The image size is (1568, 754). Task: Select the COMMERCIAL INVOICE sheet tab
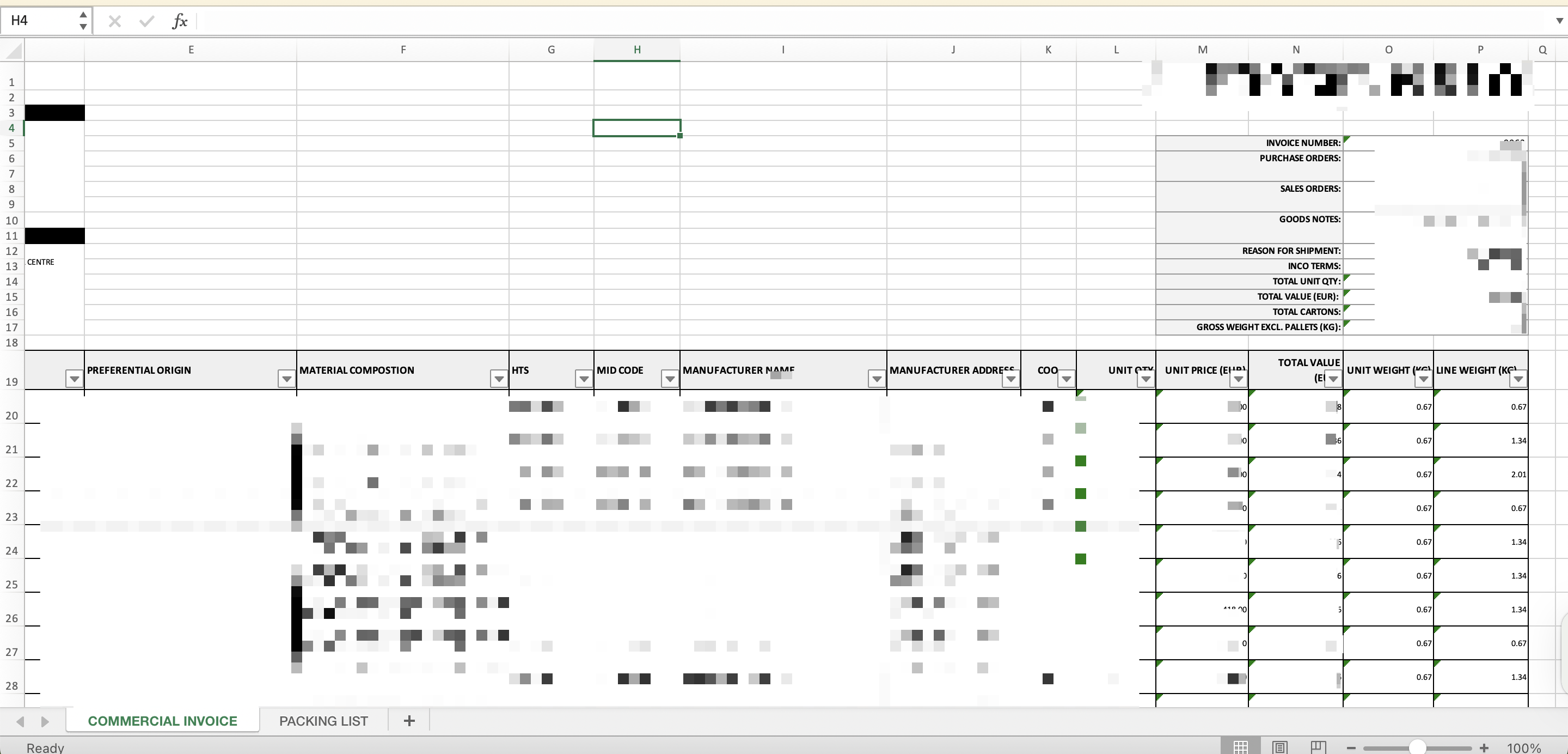[x=163, y=721]
